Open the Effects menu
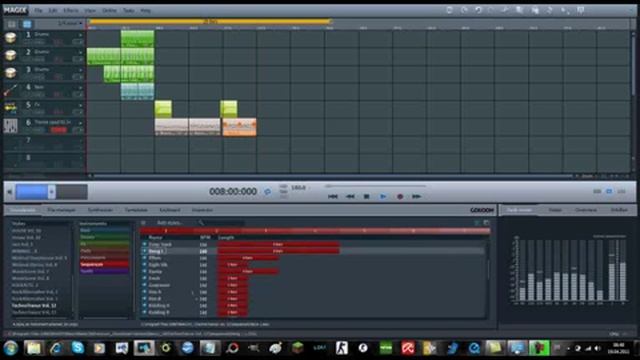The image size is (640, 360). [x=71, y=10]
